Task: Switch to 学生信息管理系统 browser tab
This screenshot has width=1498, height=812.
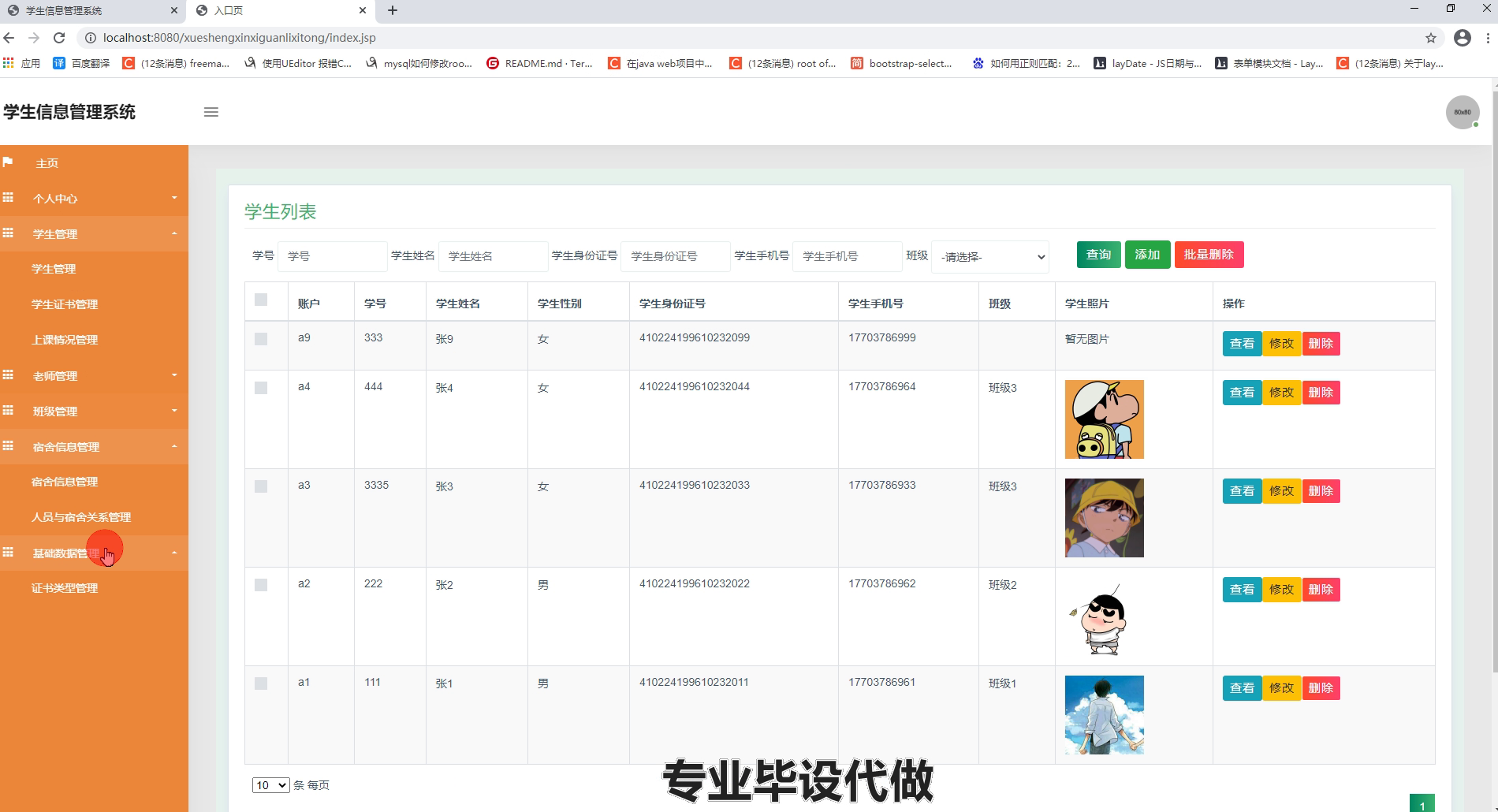Action: [x=93, y=10]
